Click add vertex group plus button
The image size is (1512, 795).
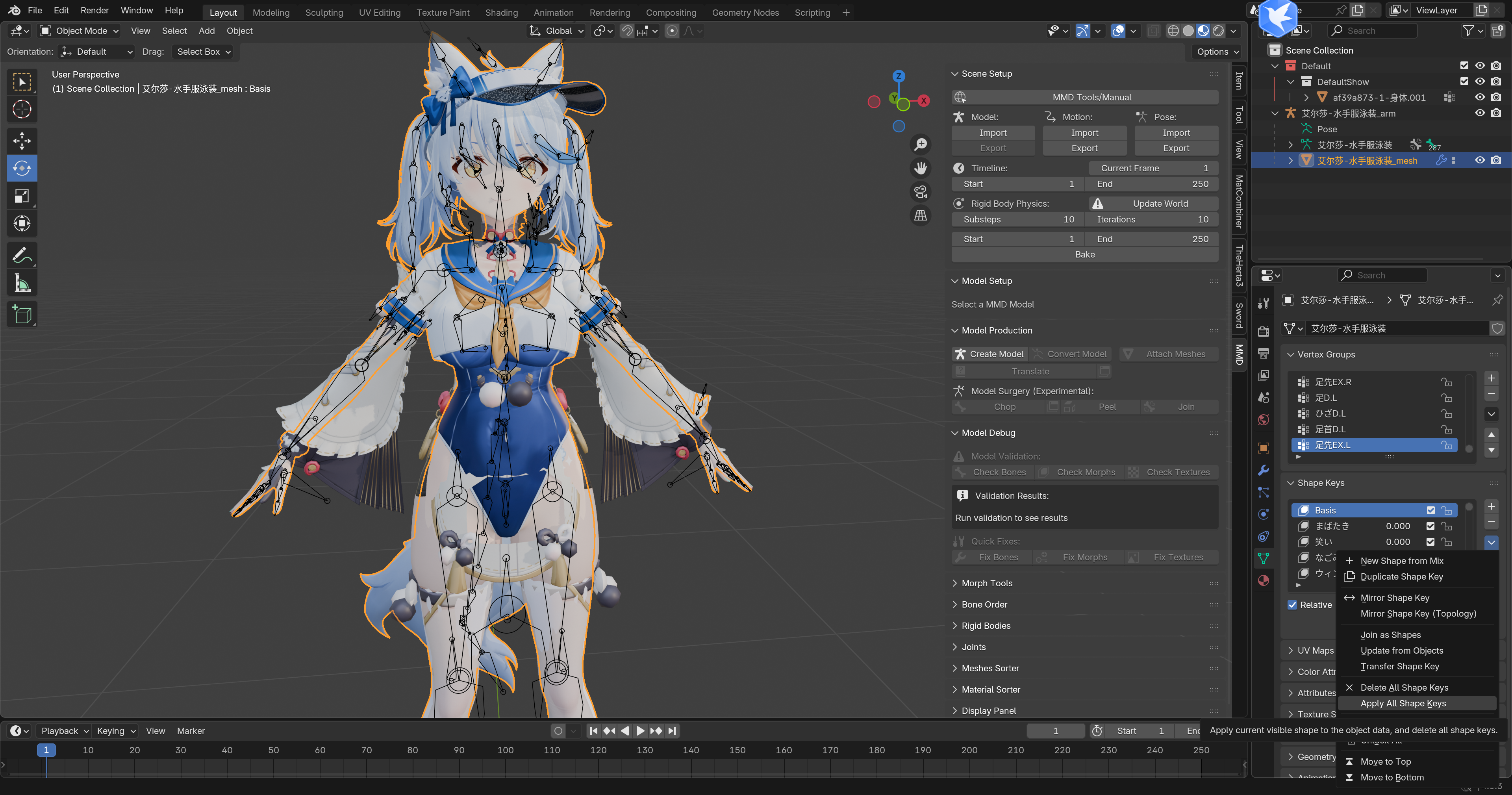click(1492, 378)
